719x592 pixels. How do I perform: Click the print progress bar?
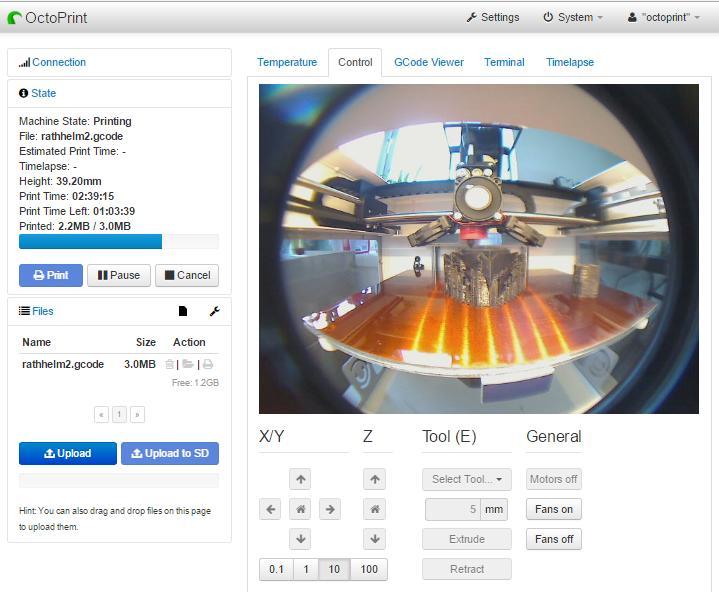(118, 242)
